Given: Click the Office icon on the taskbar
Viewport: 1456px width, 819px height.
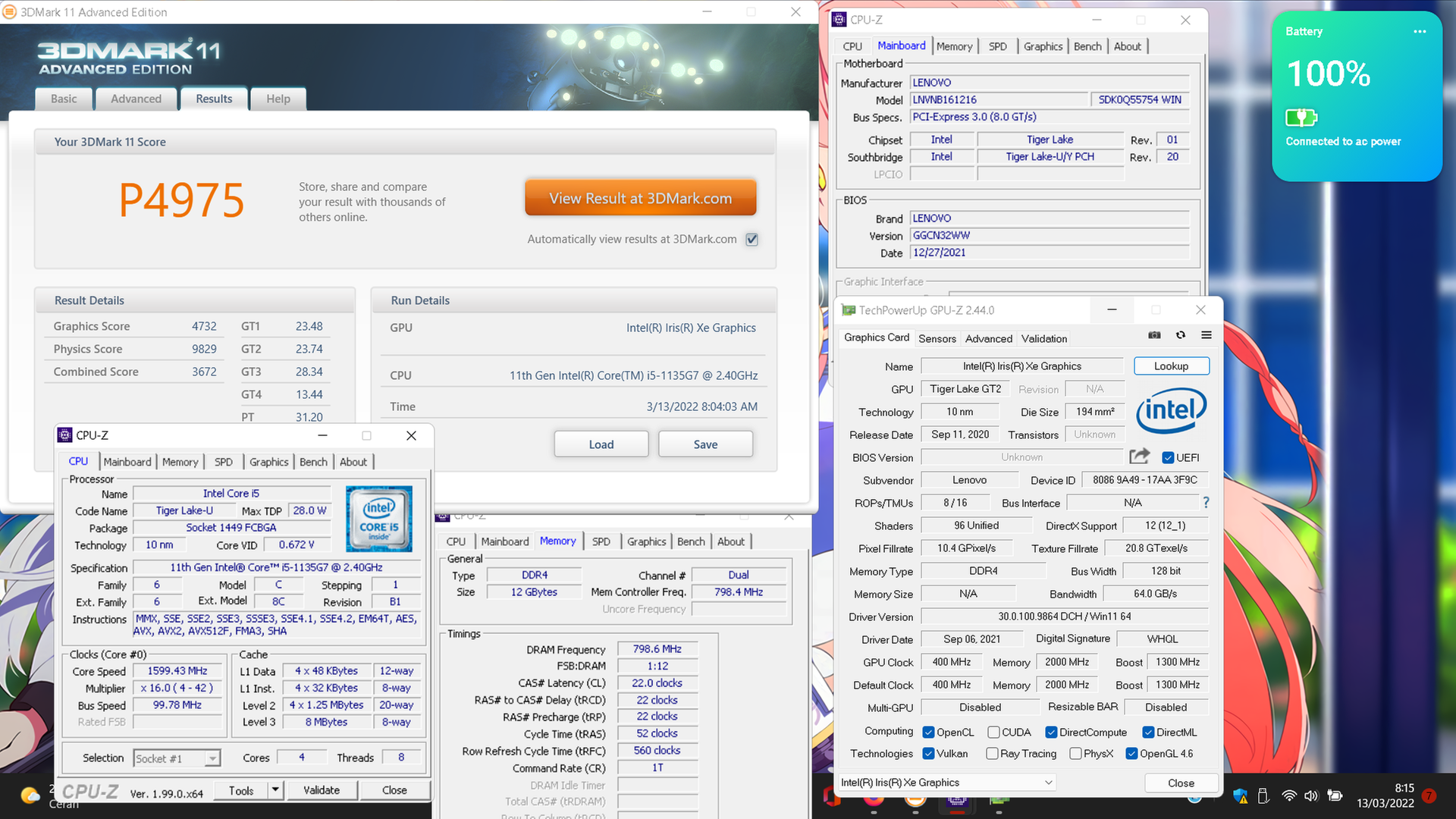Looking at the screenshot, I should 831,797.
